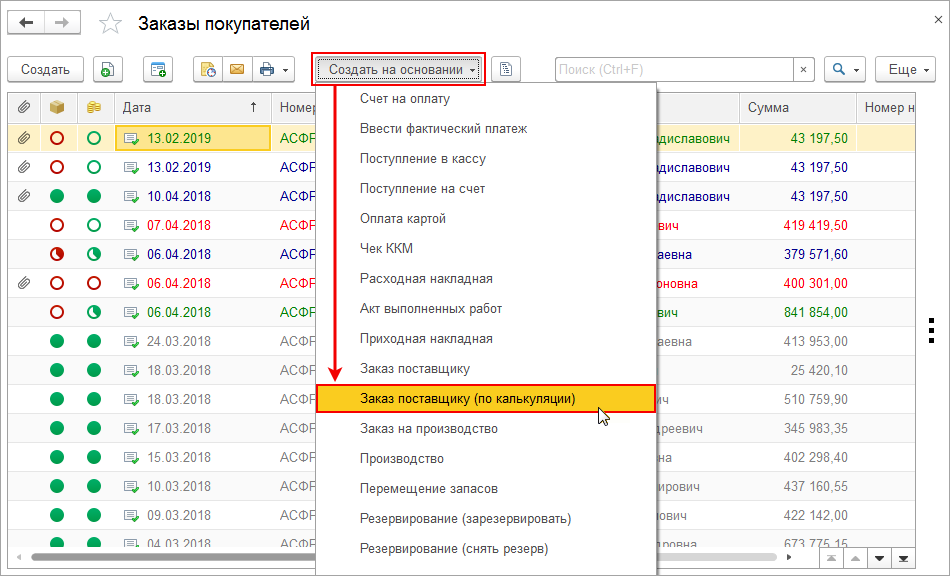
Task: Click shipment status circle on 07.04.2018 row
Action: click(57, 225)
